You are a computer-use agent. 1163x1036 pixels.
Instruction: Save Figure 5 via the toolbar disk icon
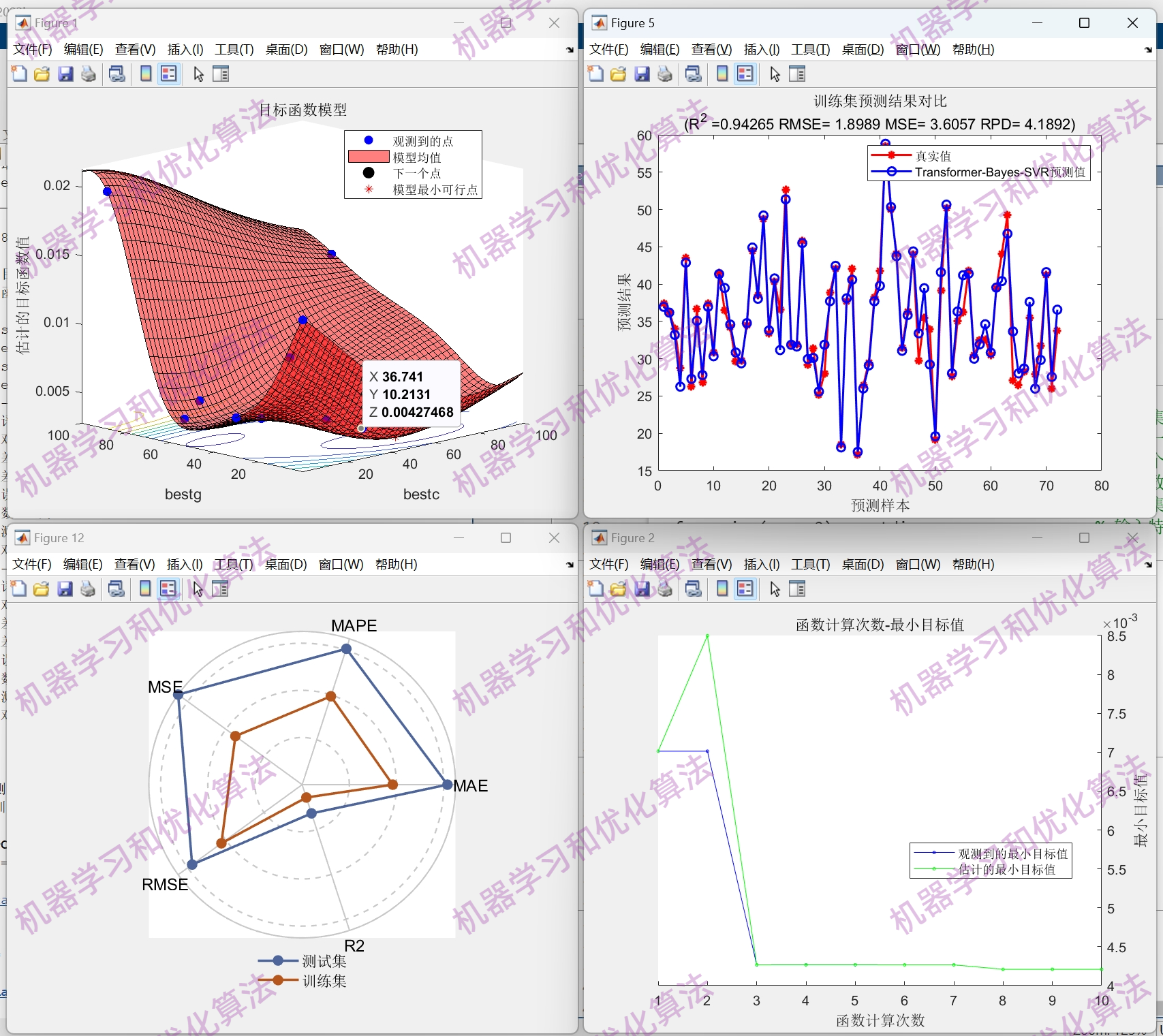tap(642, 74)
